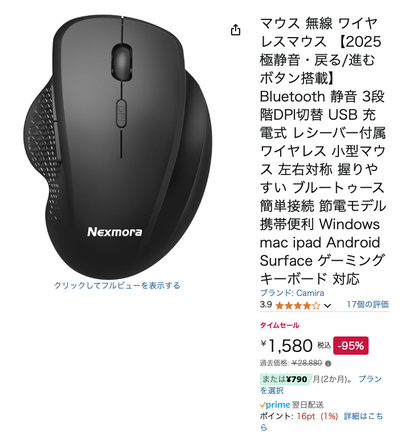Click クリックしてフルビューを表示する link
400x434 pixels.
[x=117, y=286]
